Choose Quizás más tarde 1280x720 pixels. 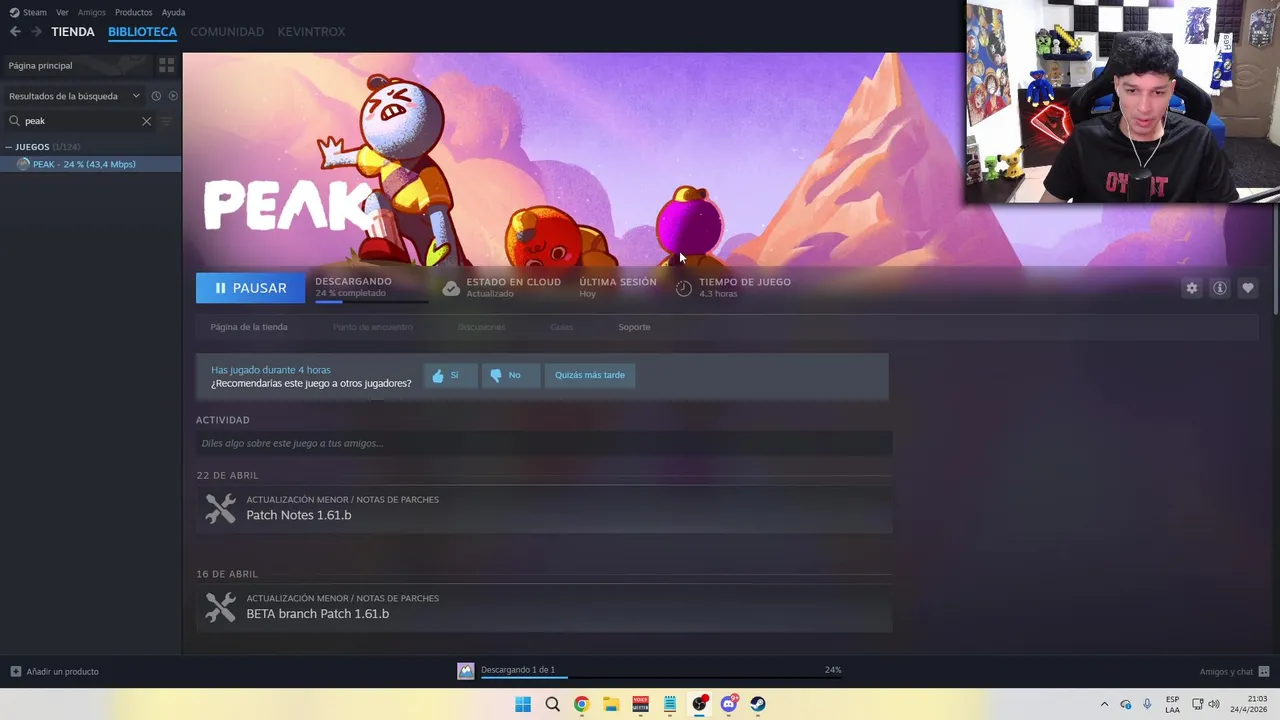(590, 375)
